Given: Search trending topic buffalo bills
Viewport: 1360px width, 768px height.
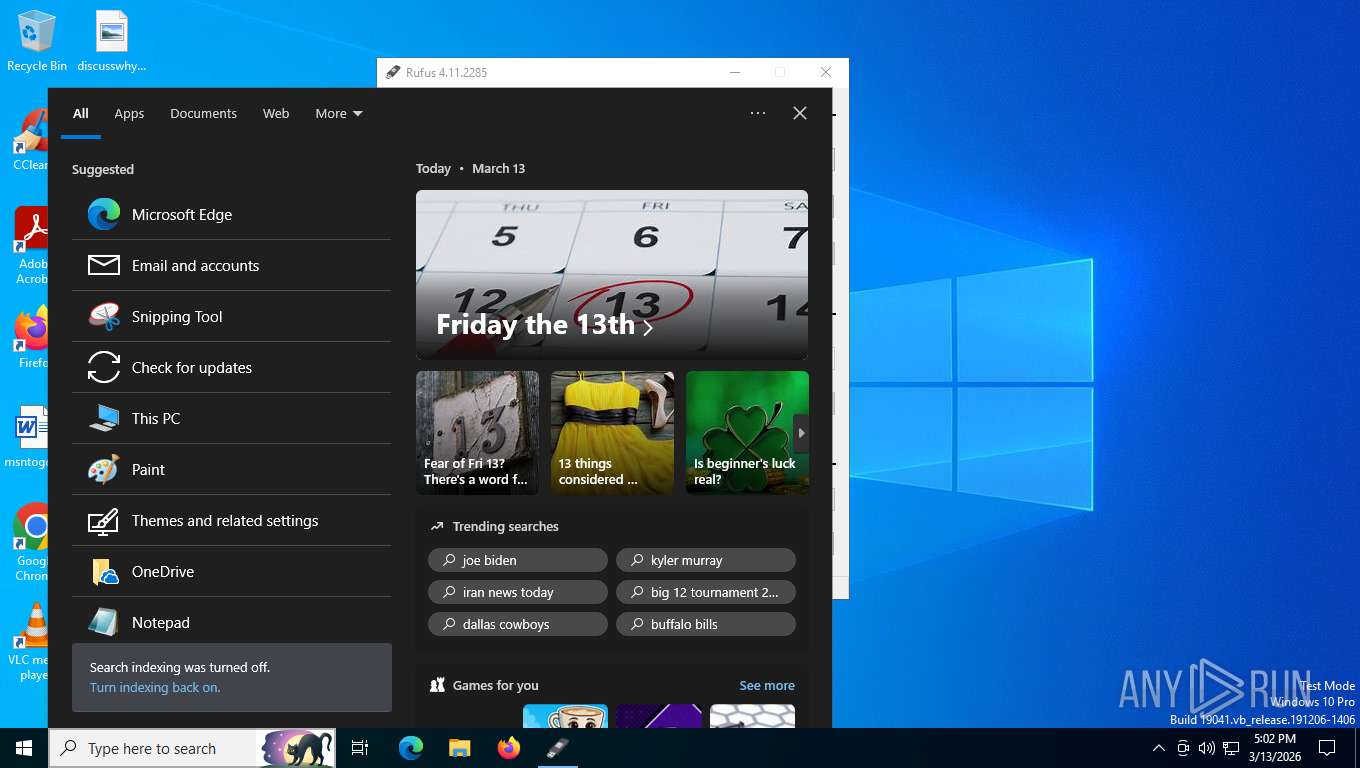Looking at the screenshot, I should pos(706,624).
